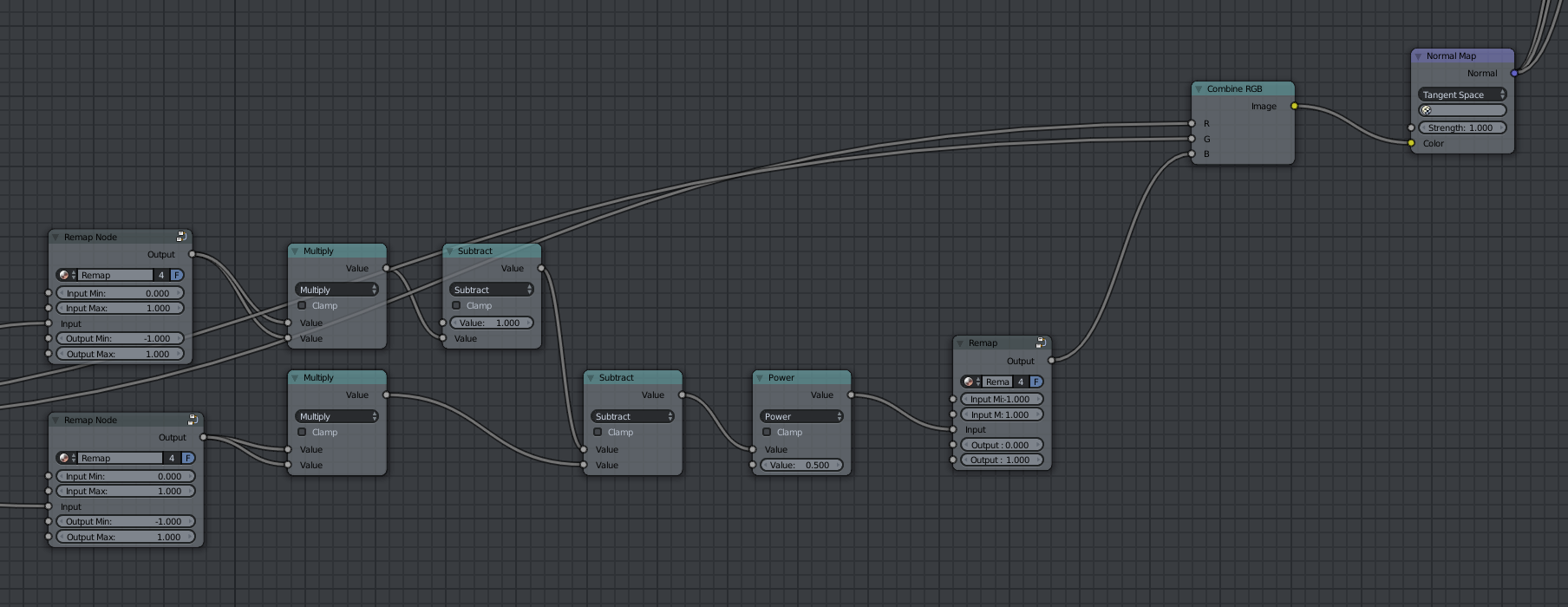
Task: Collapse the upper Subtract node
Action: (x=449, y=251)
